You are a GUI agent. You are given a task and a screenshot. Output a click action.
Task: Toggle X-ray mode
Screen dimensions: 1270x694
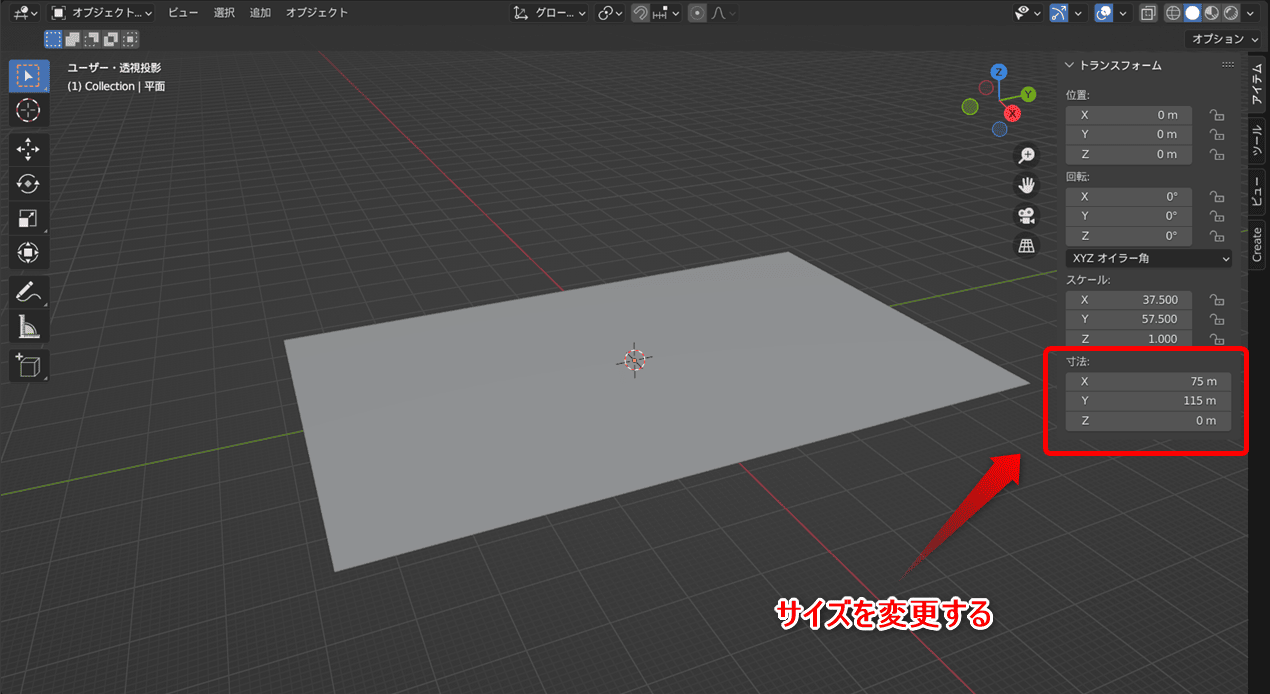point(1148,13)
